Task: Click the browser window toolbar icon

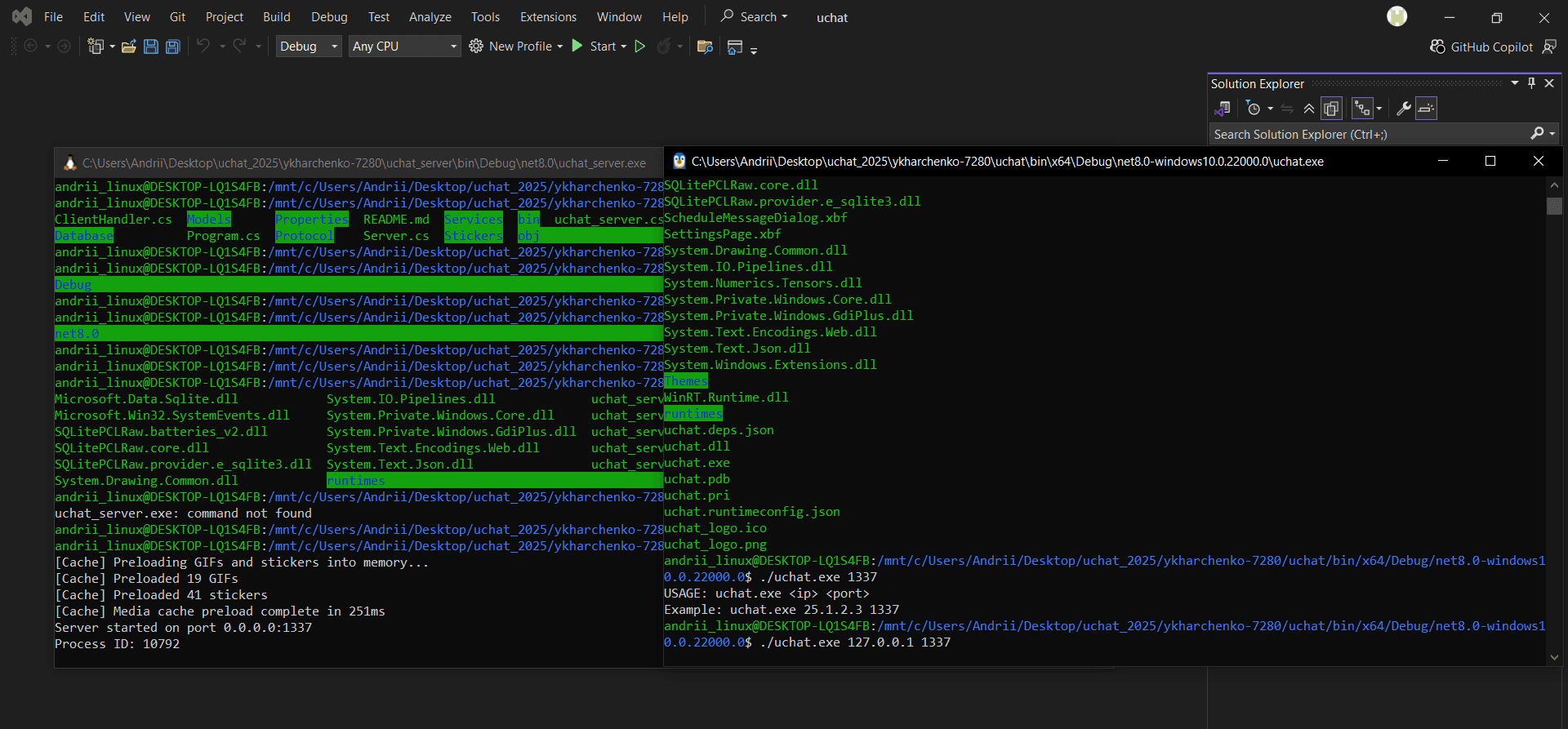Action: click(x=734, y=47)
